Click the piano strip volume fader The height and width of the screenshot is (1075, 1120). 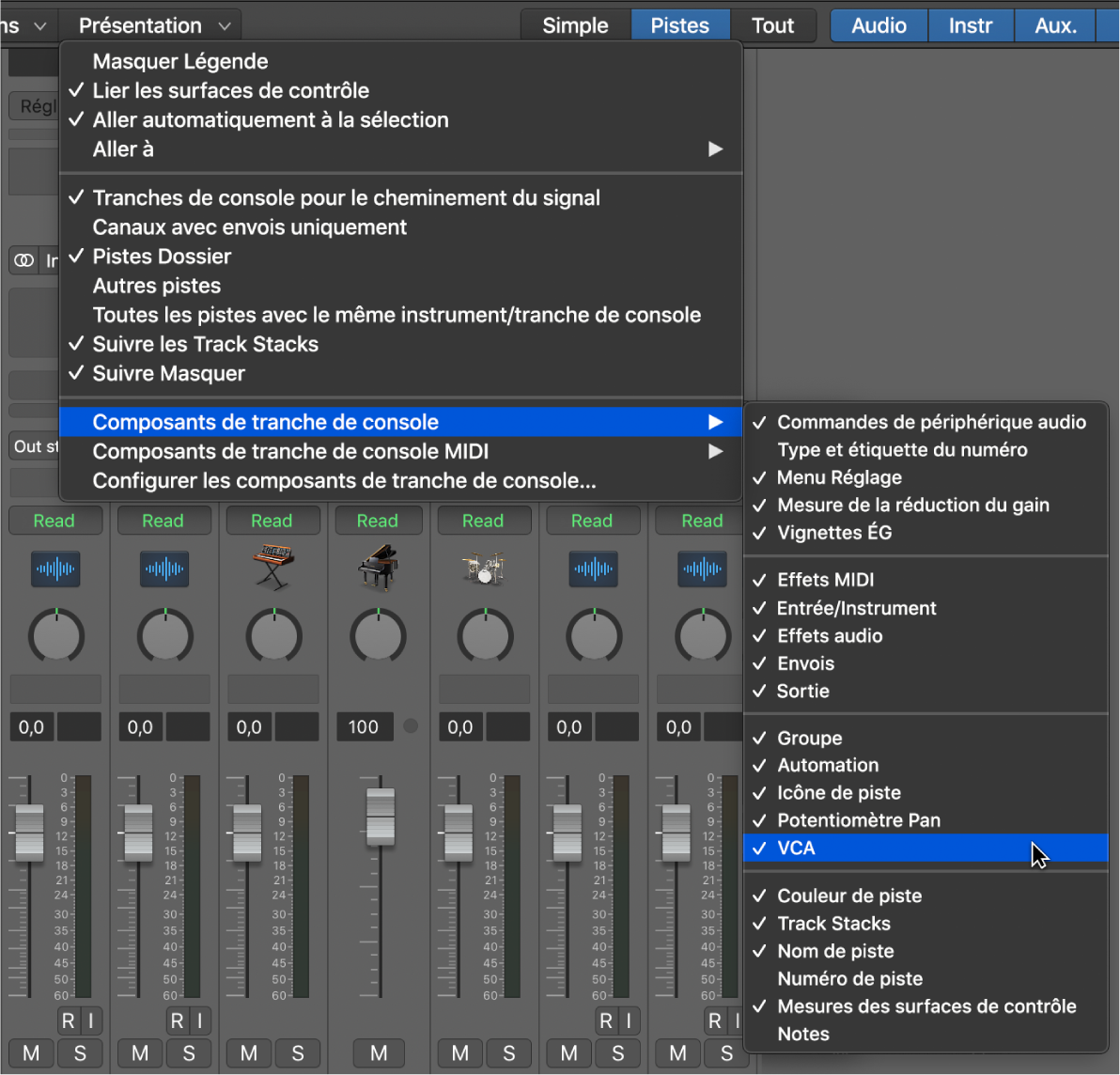(x=380, y=817)
